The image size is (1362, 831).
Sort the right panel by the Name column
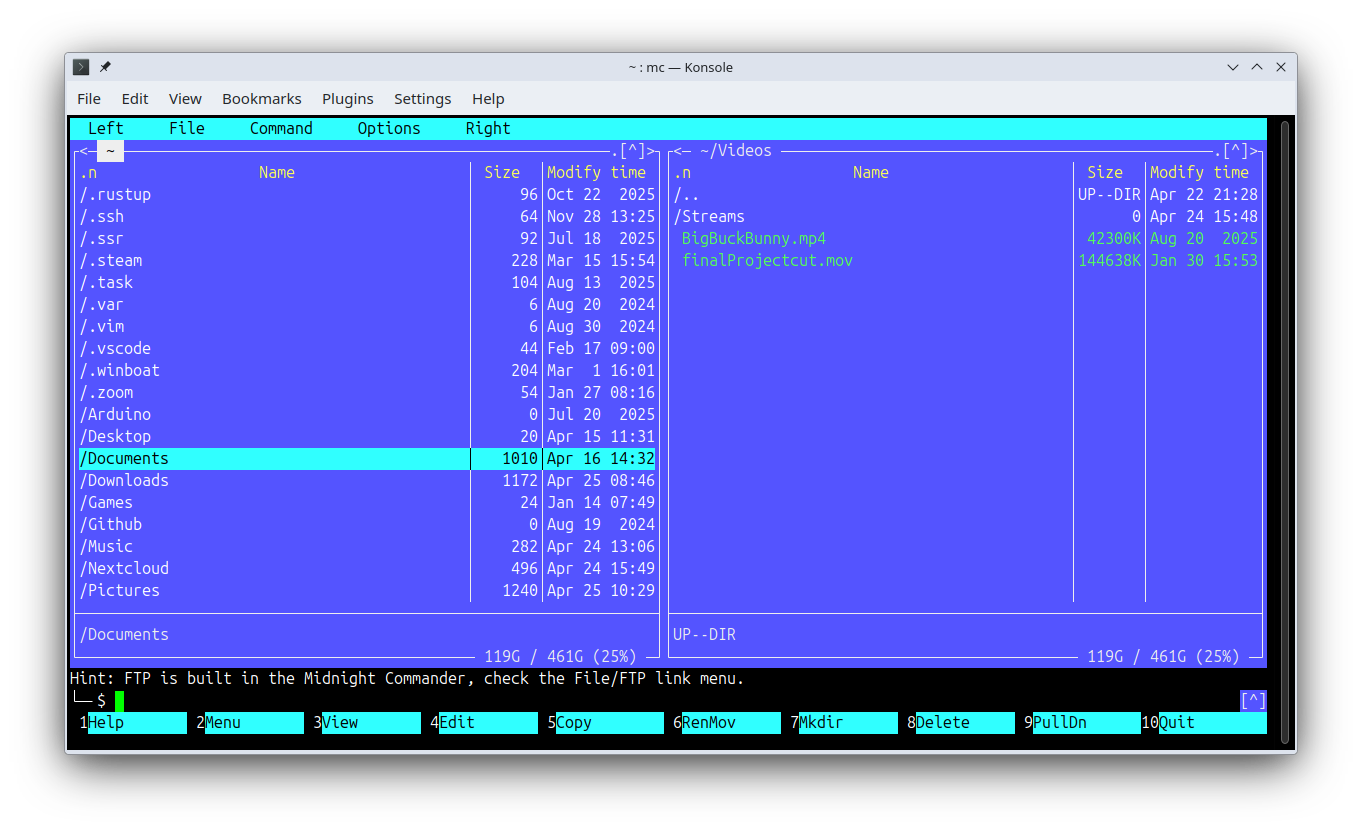coord(870,172)
